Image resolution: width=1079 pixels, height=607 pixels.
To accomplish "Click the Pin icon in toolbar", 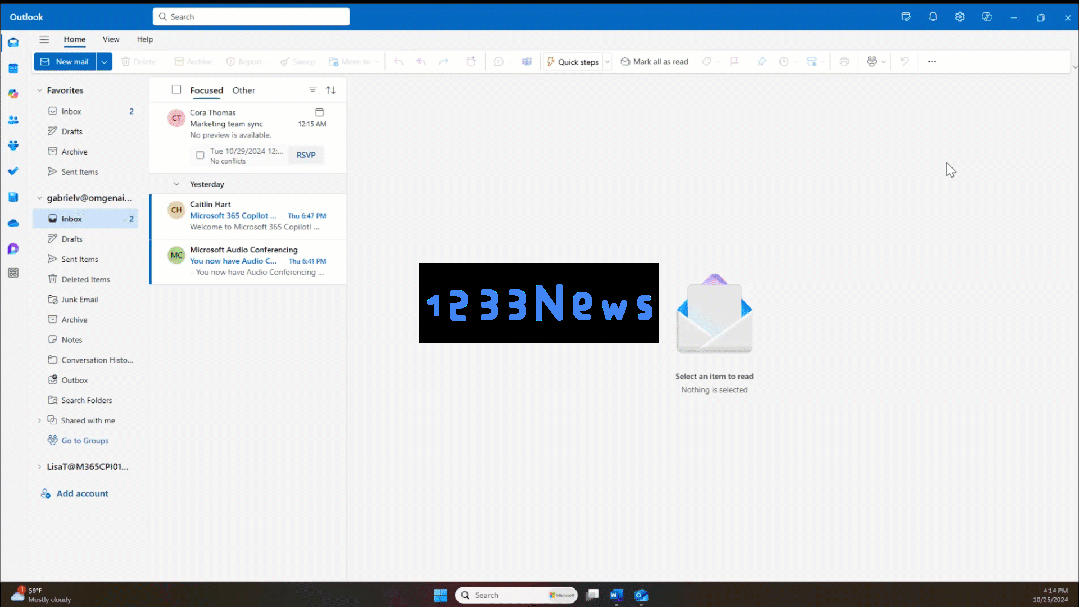I will (x=761, y=62).
